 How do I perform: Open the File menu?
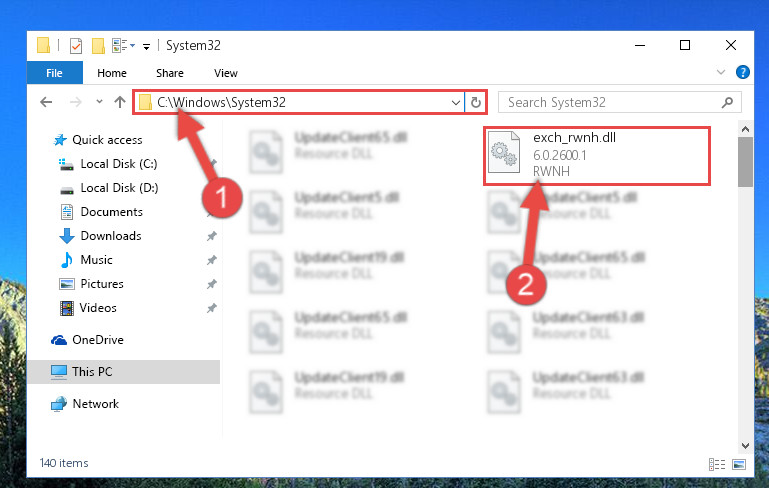pyautogui.click(x=54, y=73)
